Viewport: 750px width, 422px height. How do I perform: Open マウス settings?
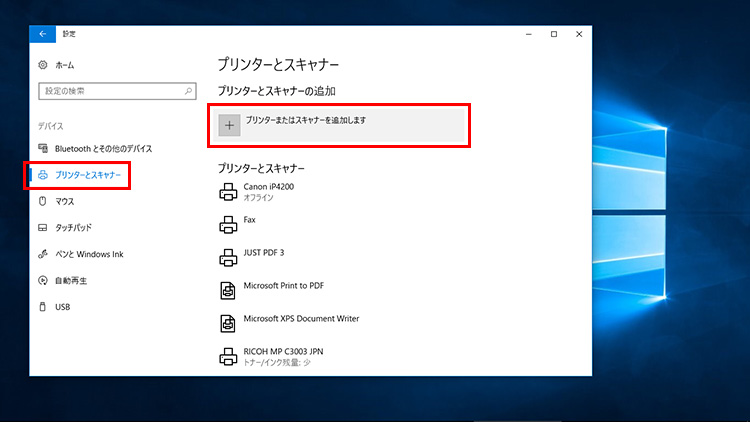pos(64,201)
